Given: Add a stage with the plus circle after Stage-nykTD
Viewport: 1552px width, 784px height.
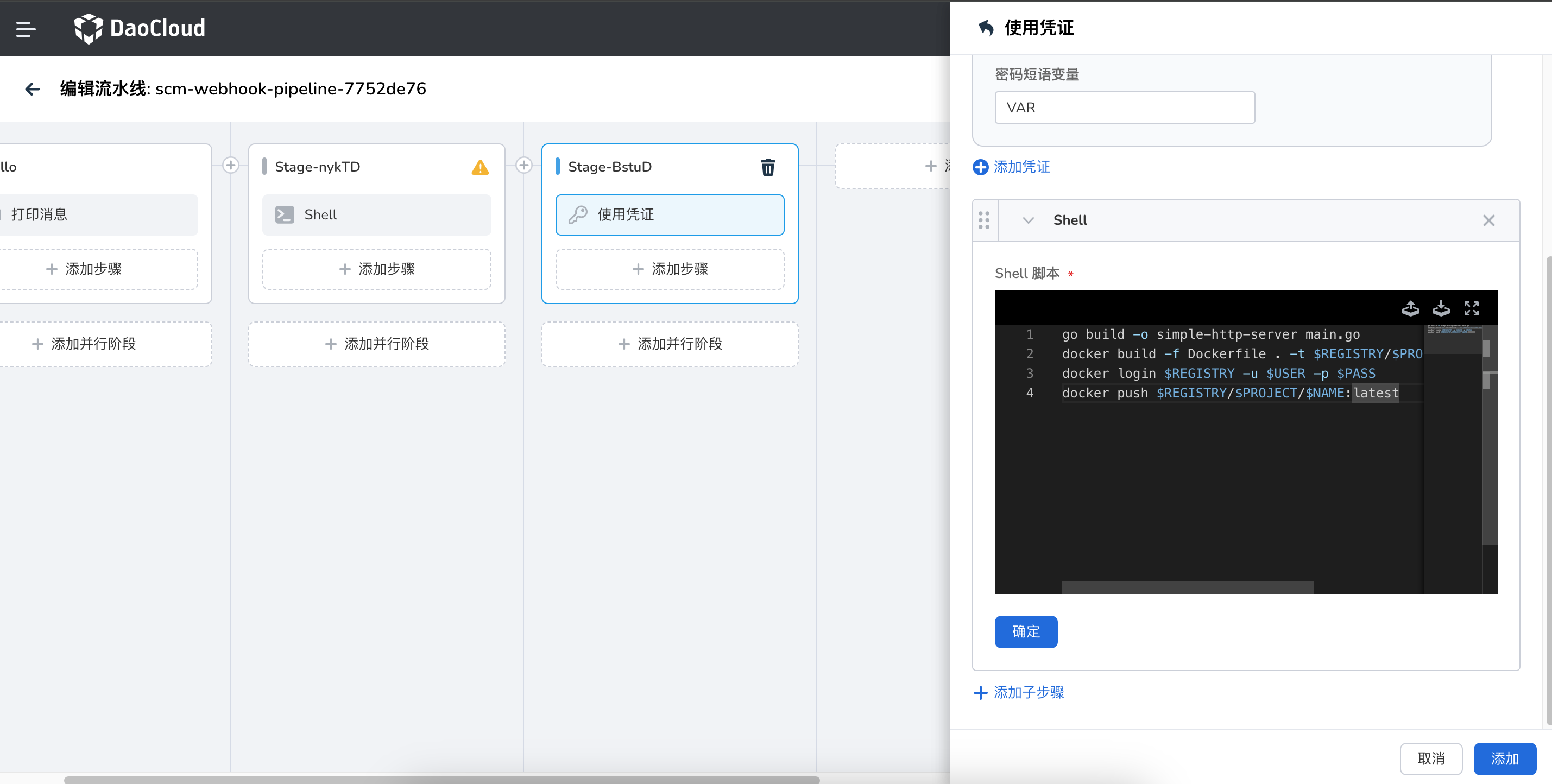Looking at the screenshot, I should click(523, 165).
